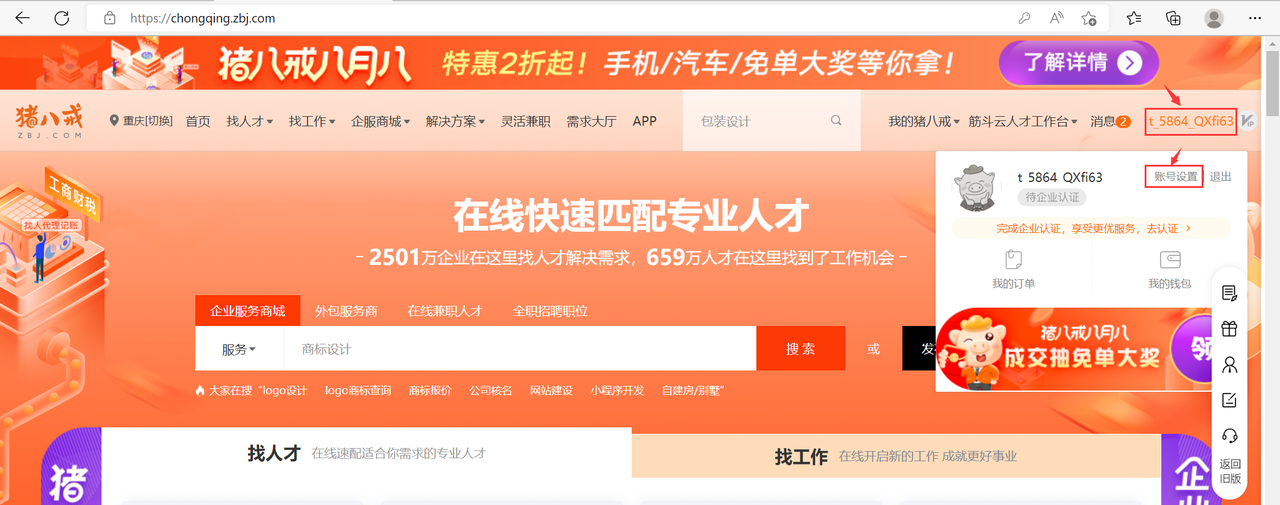Viewport: 1280px width, 505px height.
Task: Click the feedback note icon in floating sidebar
Action: [x=1230, y=400]
